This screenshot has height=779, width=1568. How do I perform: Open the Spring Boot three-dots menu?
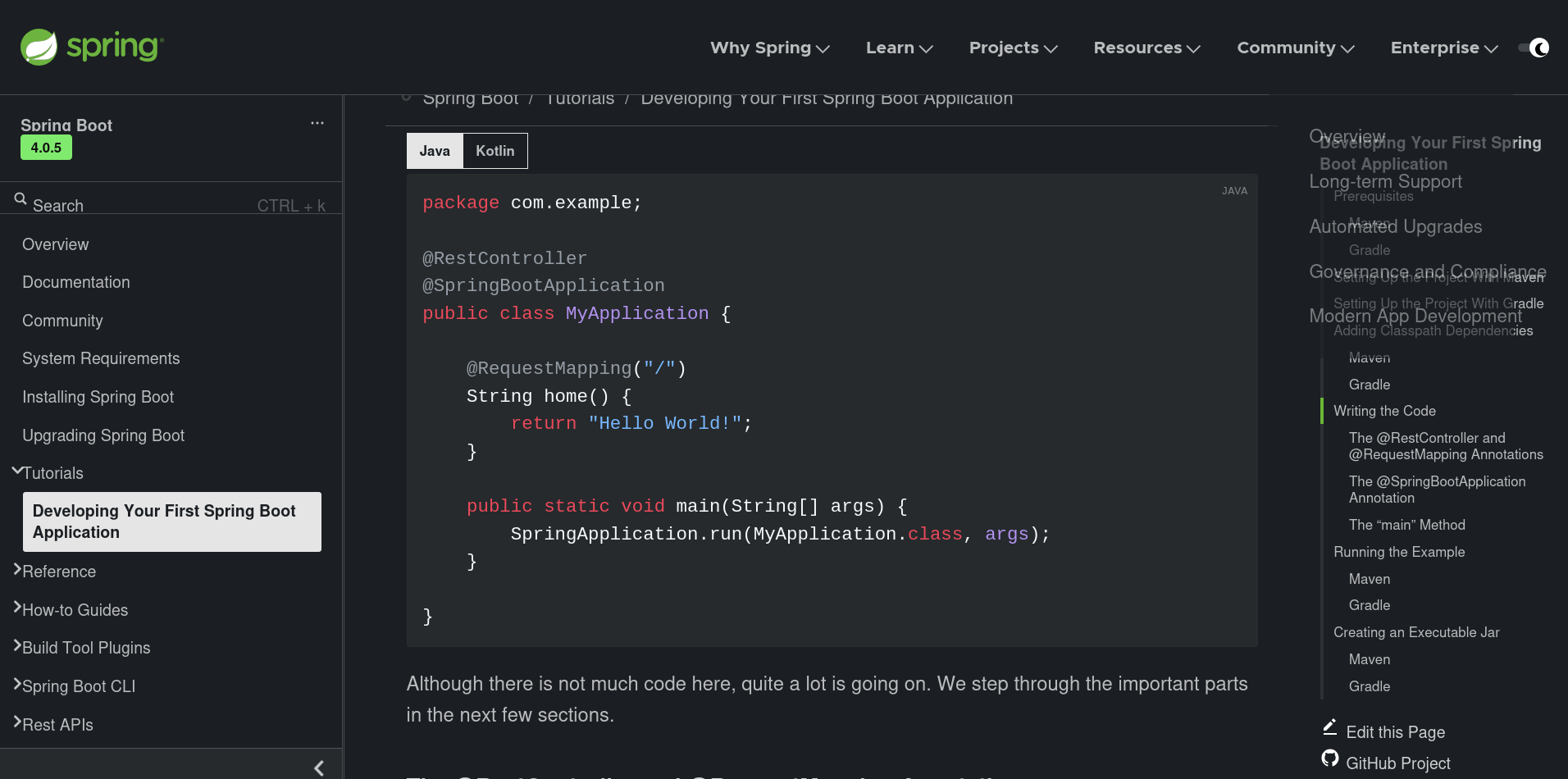tap(317, 123)
